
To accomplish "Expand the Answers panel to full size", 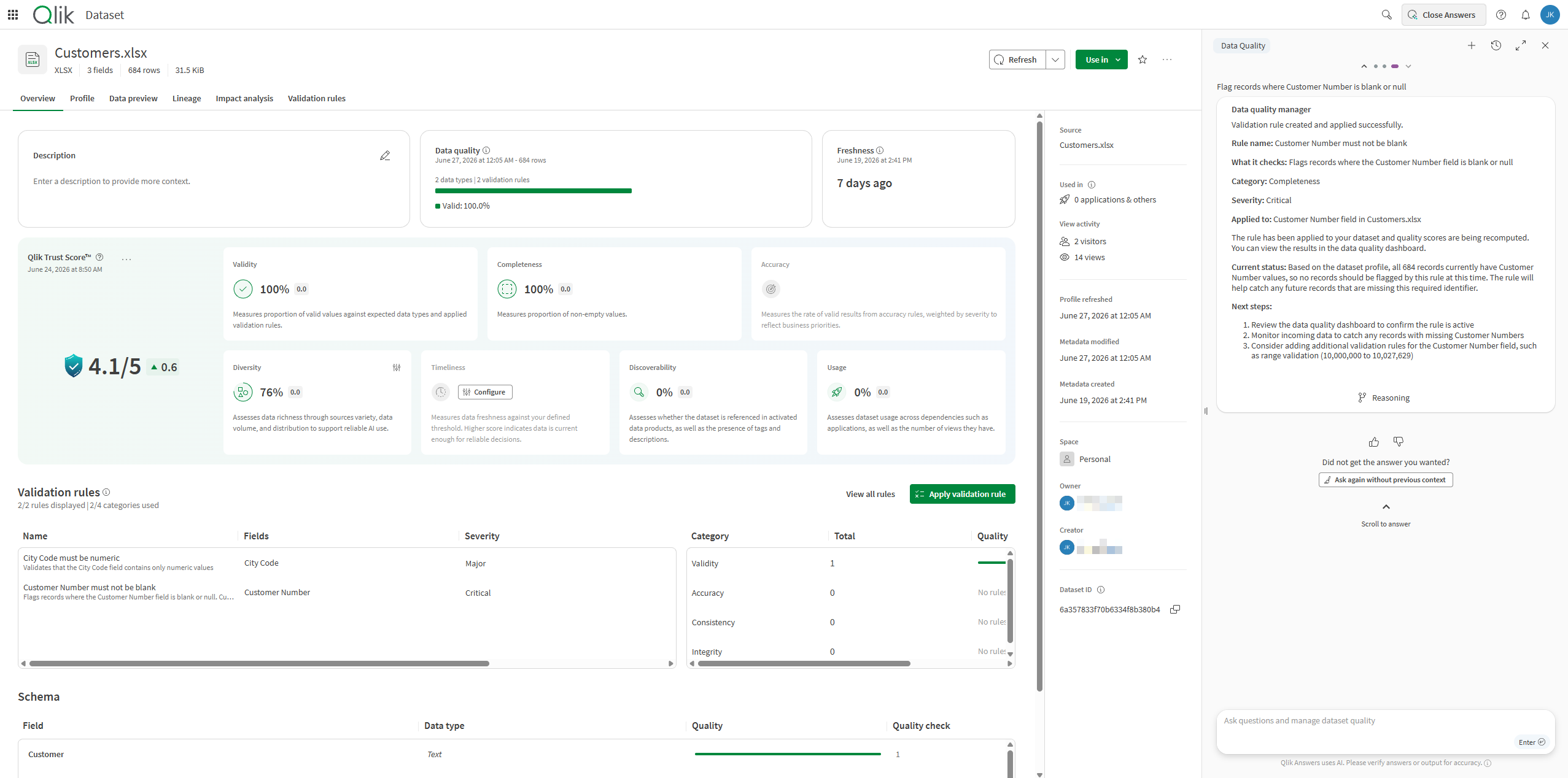I will pyautogui.click(x=1521, y=45).
